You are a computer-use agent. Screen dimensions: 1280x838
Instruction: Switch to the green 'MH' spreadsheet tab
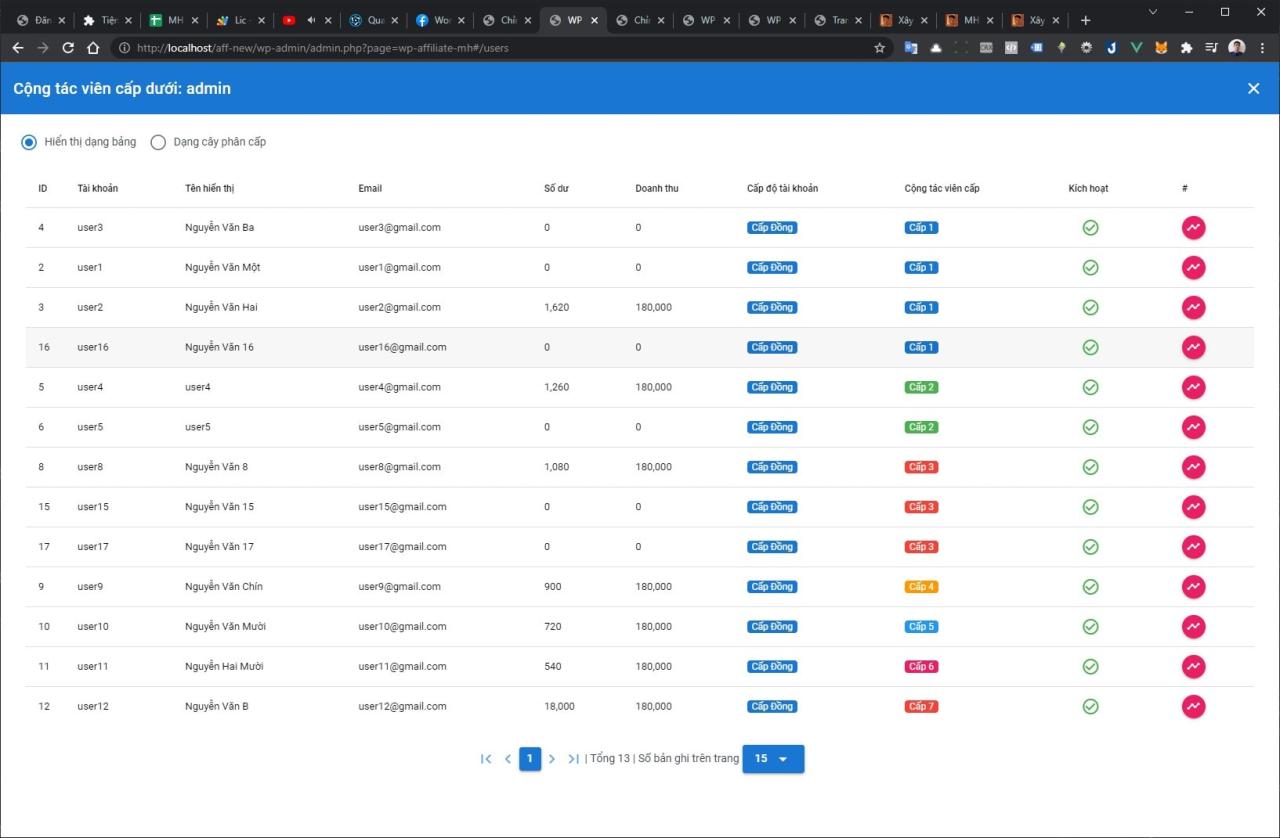[x=172, y=19]
